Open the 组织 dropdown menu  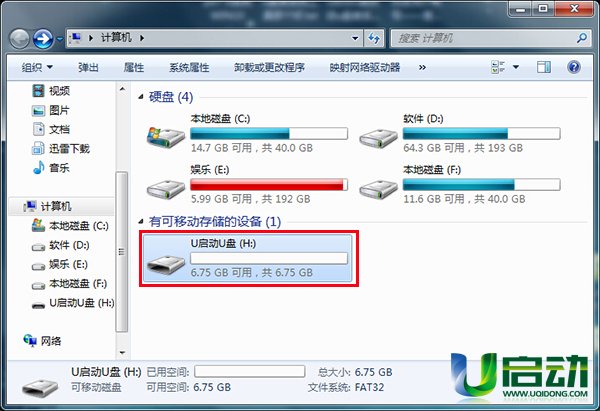coord(37,68)
